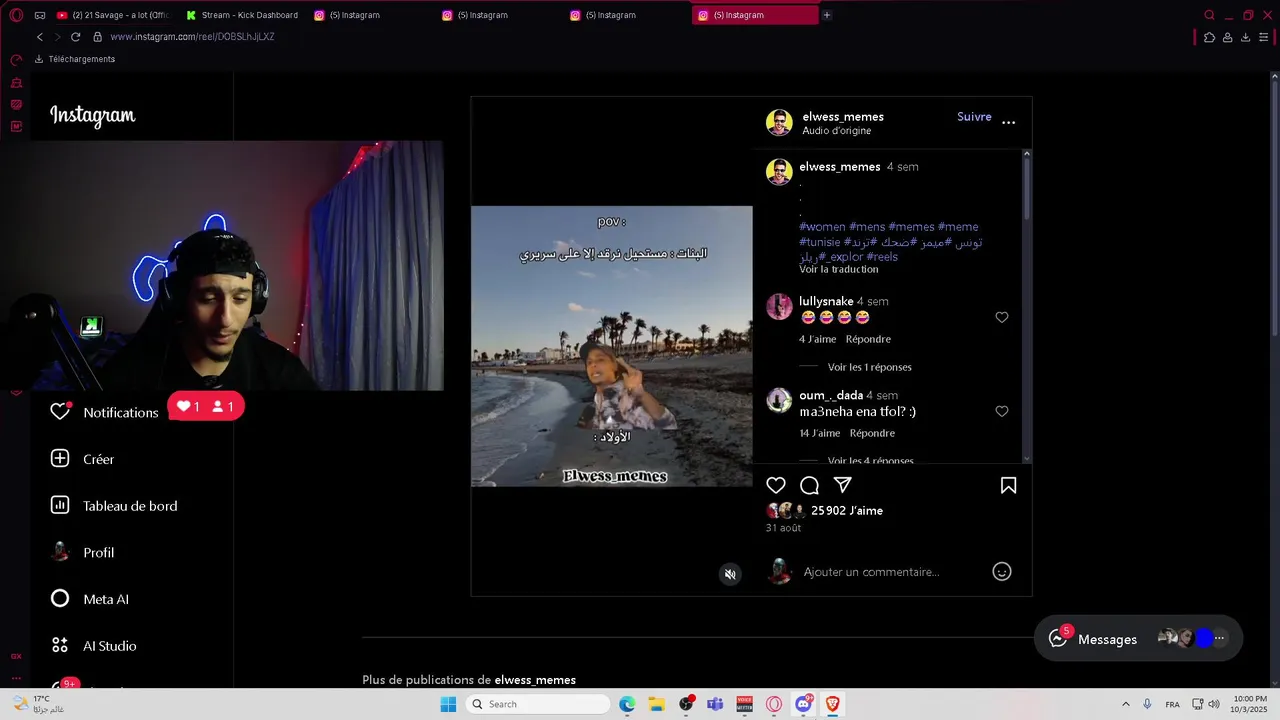Screen dimensions: 1280x720
Task: Reply to lullysnake's comment via Répondre
Action: click(x=868, y=339)
